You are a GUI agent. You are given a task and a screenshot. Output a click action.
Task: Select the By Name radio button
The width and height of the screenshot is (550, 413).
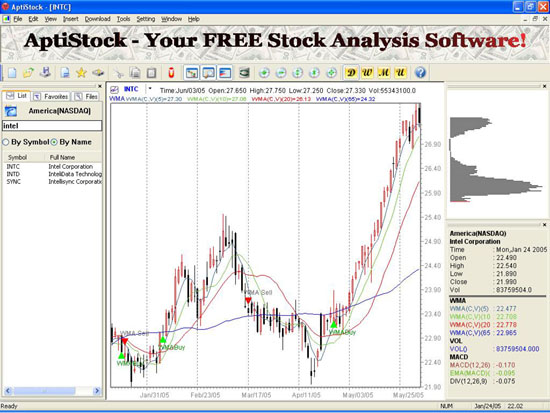54,142
